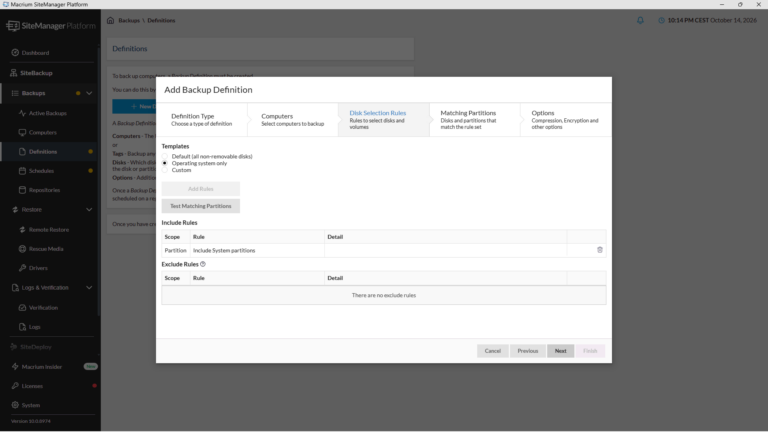Select Custom template radio button
The image size is (768, 432).
(x=165, y=170)
